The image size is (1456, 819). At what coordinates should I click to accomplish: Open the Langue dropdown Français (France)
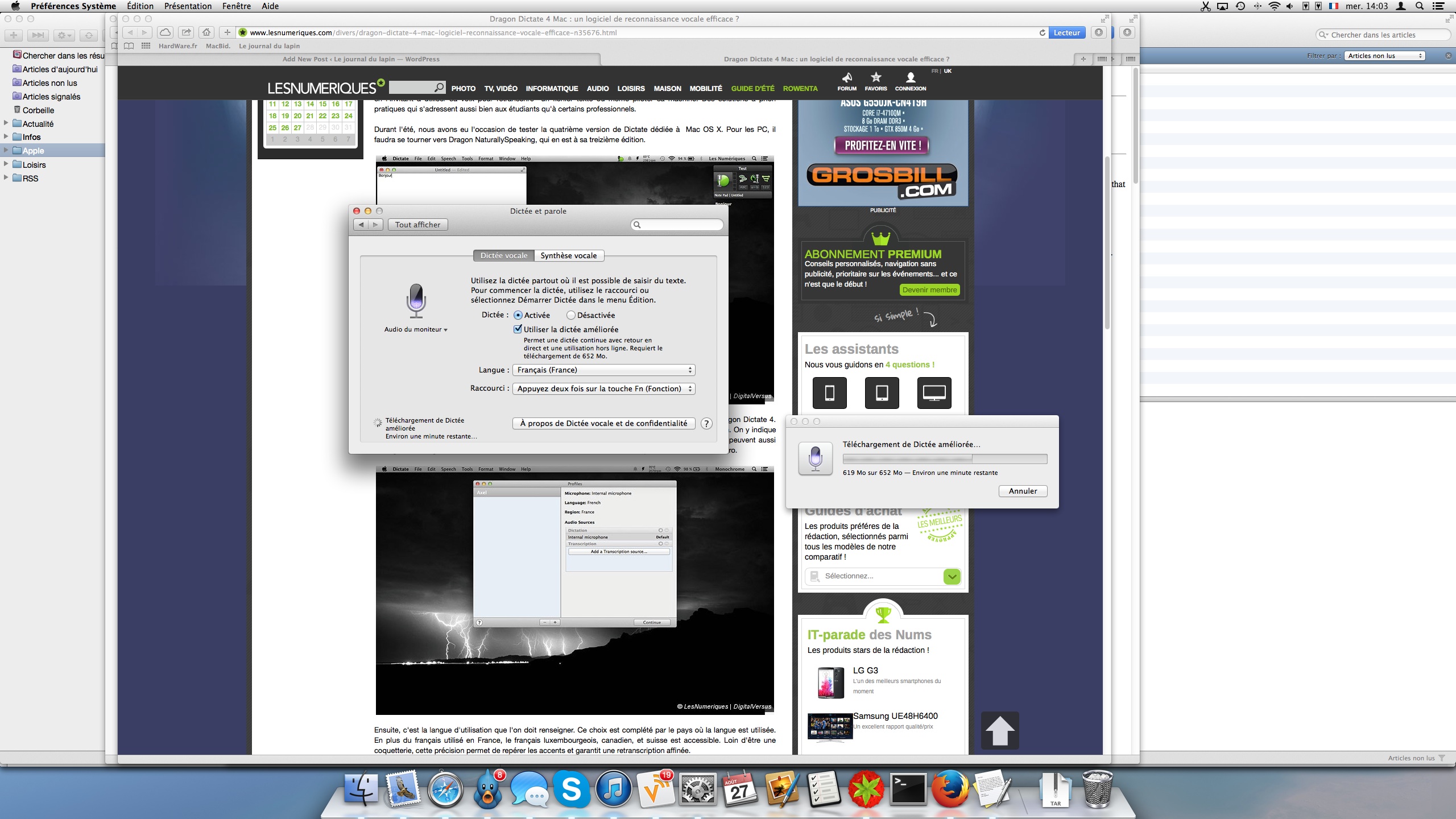point(603,370)
